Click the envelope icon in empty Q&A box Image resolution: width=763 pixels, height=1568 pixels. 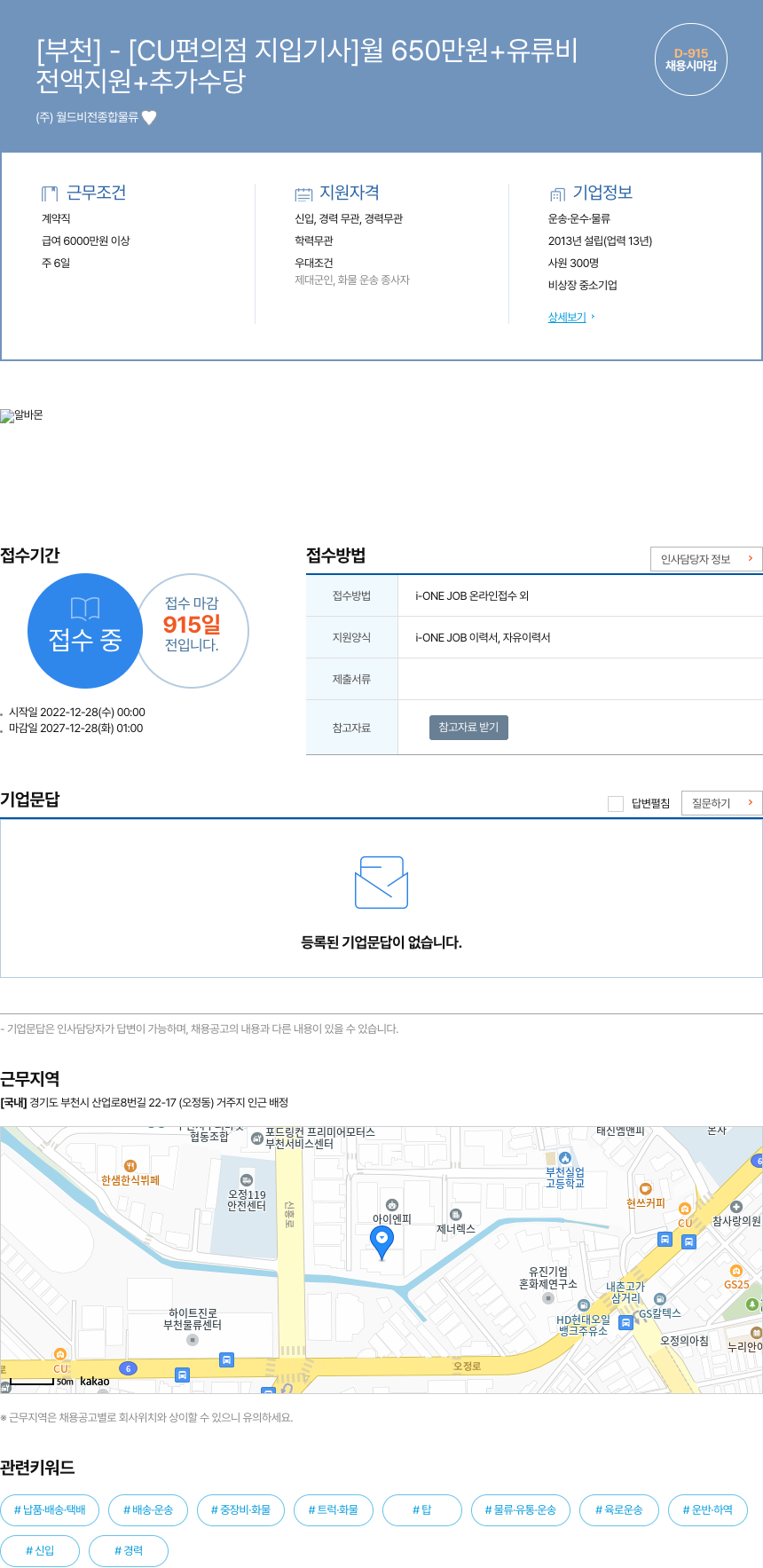click(x=381, y=882)
